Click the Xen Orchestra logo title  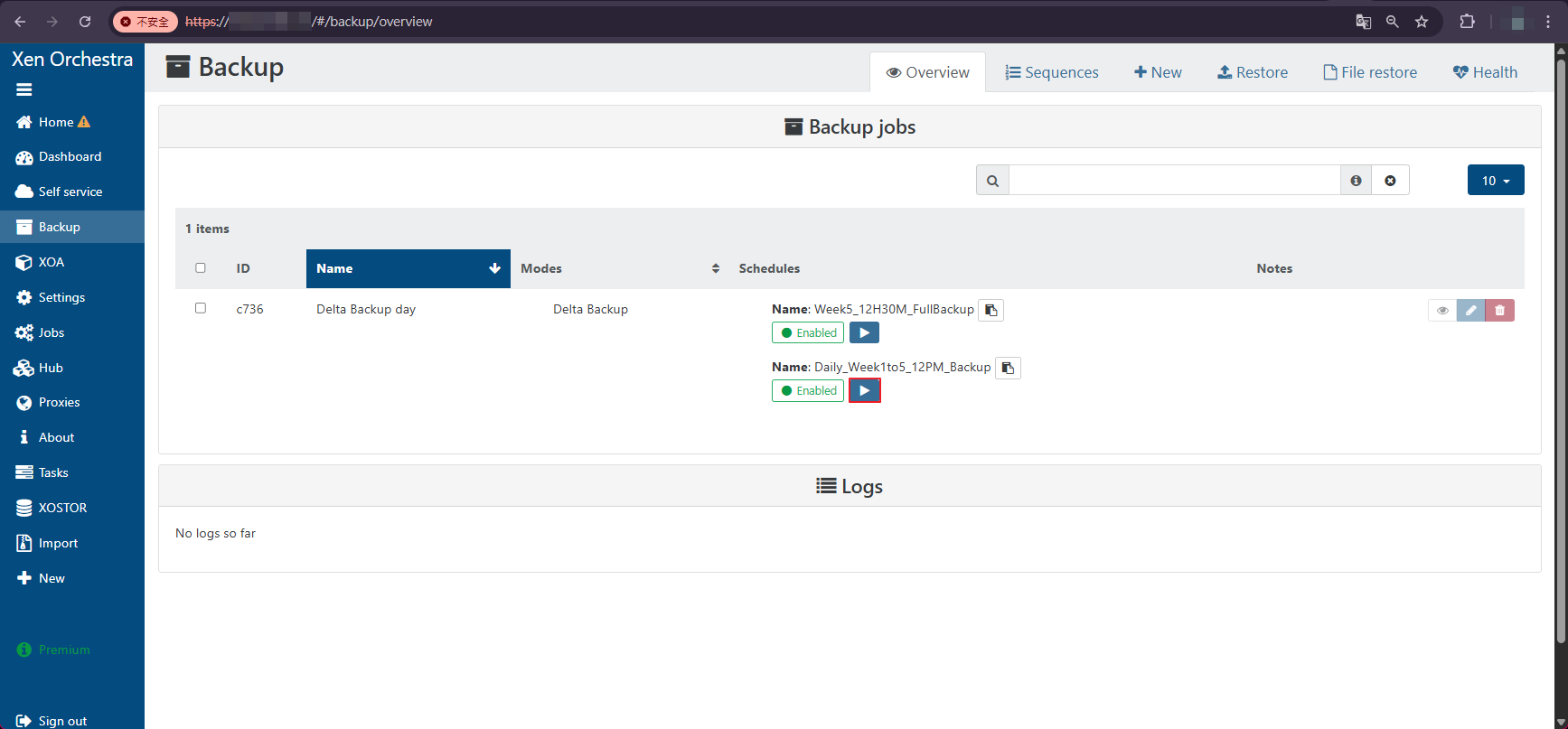point(72,59)
